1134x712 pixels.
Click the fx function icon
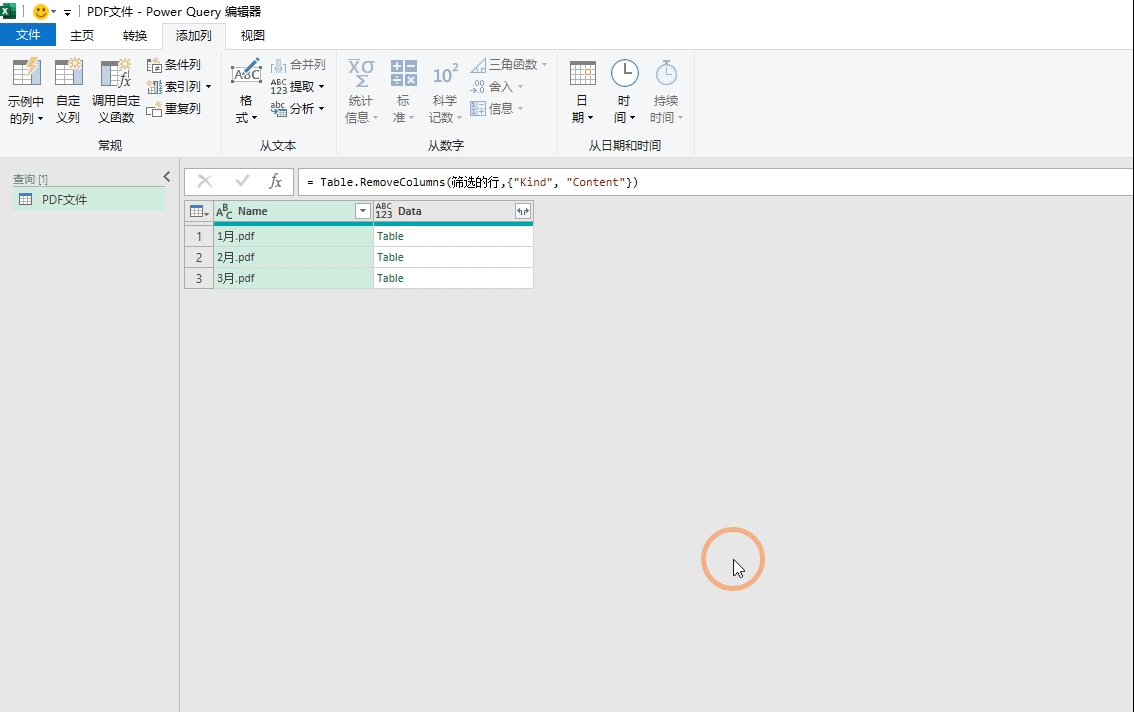(x=276, y=182)
